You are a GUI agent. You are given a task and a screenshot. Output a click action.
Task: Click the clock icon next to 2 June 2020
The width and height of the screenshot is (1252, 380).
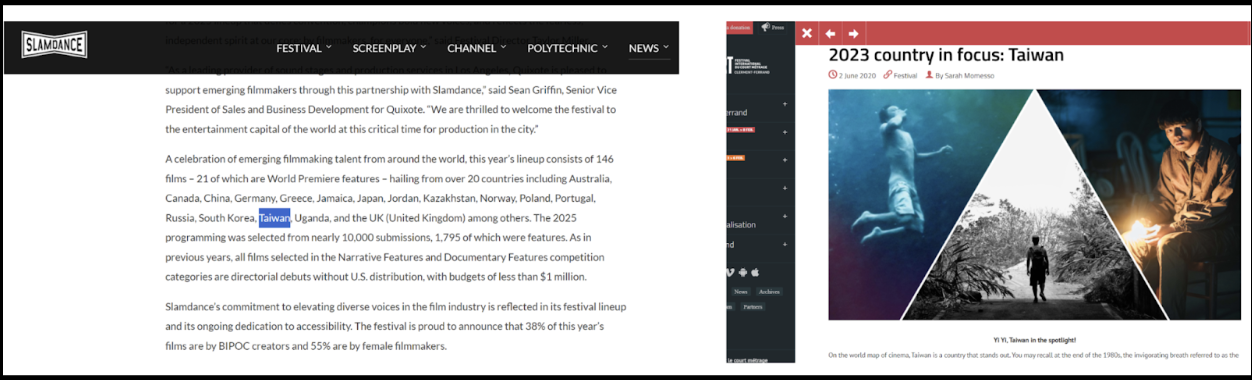pyautogui.click(x=833, y=75)
